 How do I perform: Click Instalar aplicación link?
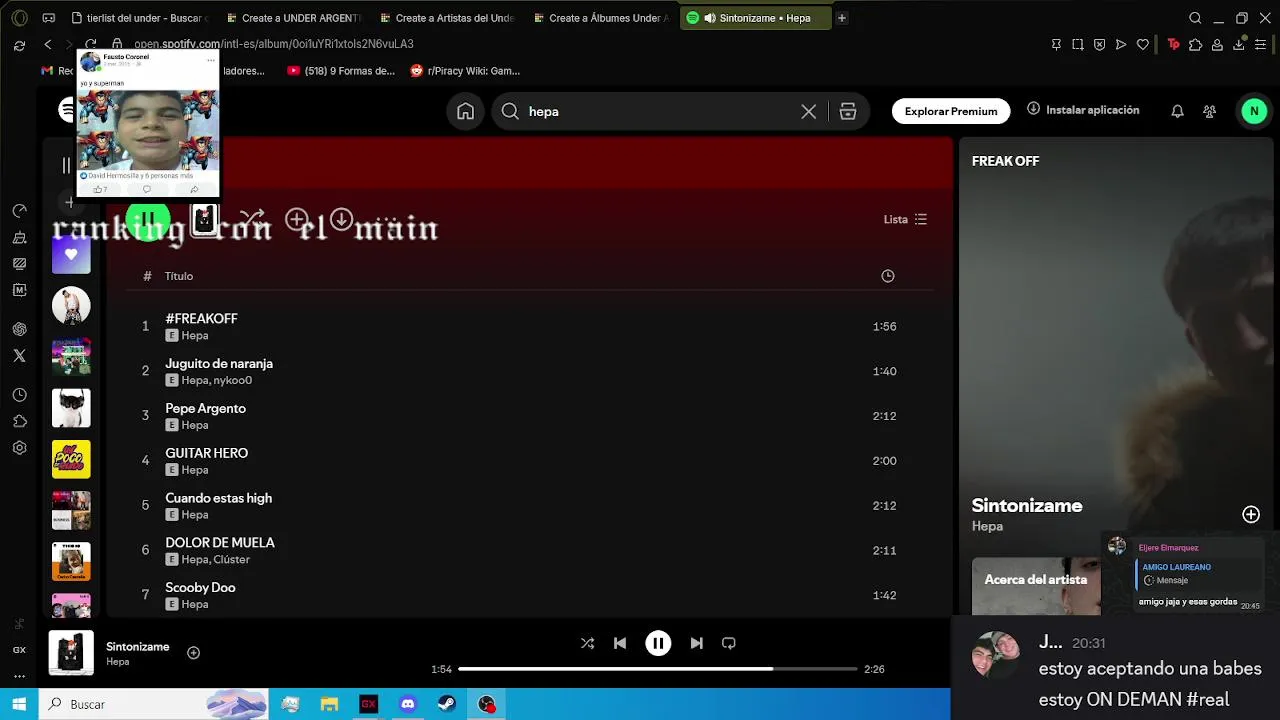(x=1083, y=110)
